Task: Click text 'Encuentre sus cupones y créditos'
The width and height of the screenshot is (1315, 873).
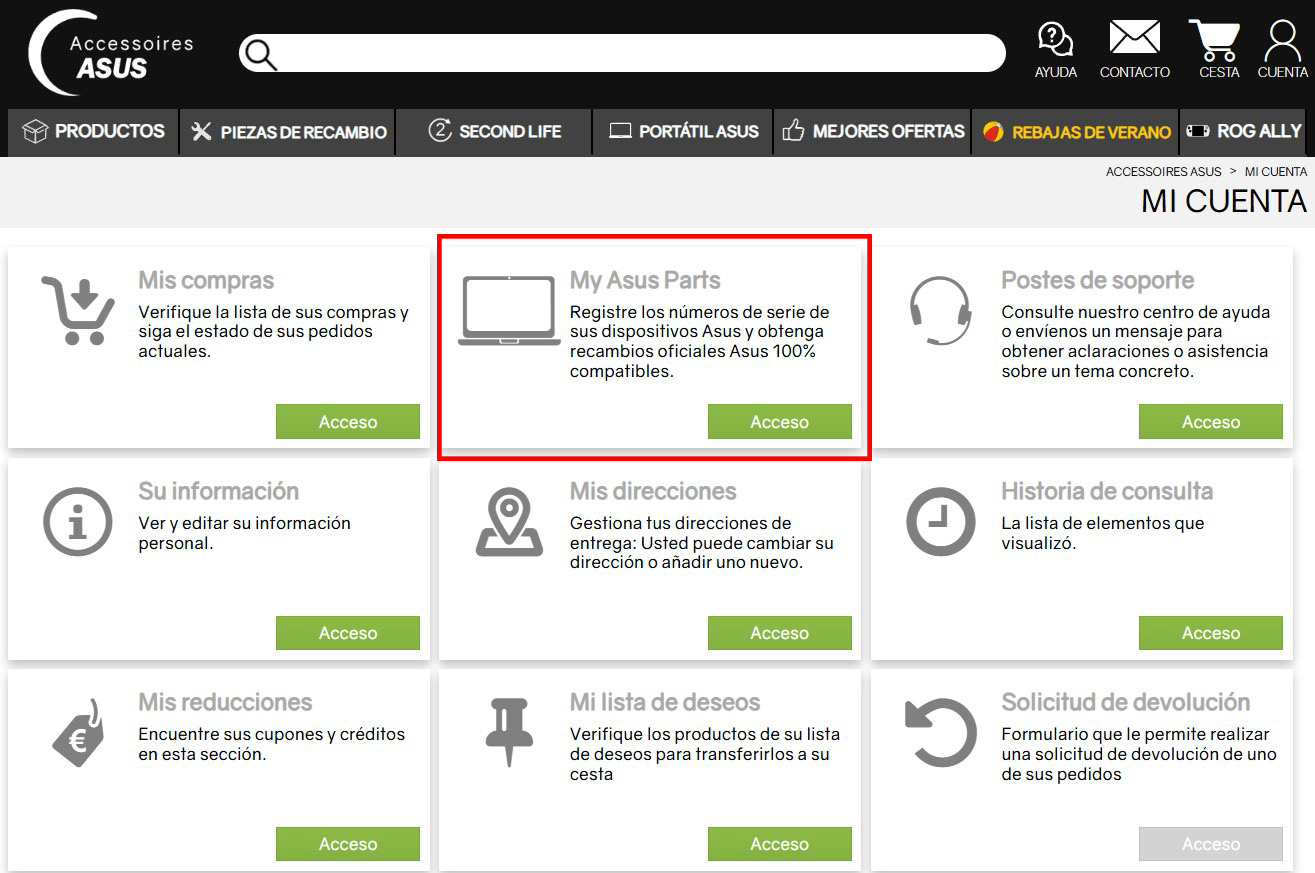Action: (x=272, y=734)
